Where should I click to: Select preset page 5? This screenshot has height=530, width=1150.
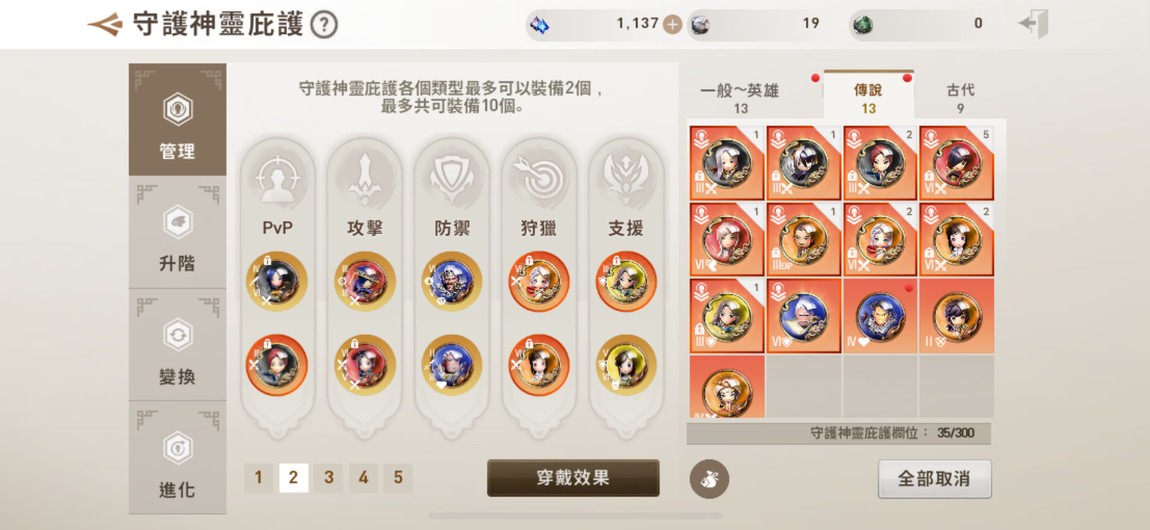coord(398,478)
